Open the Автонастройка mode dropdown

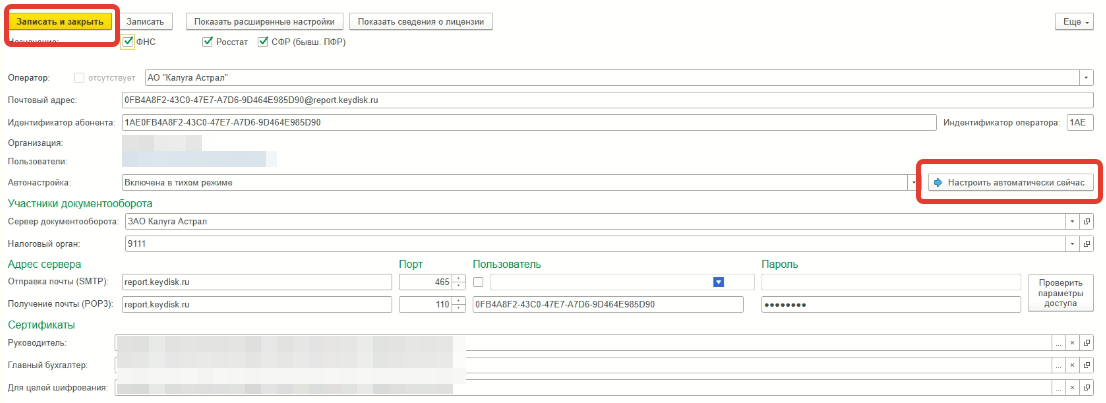(913, 183)
